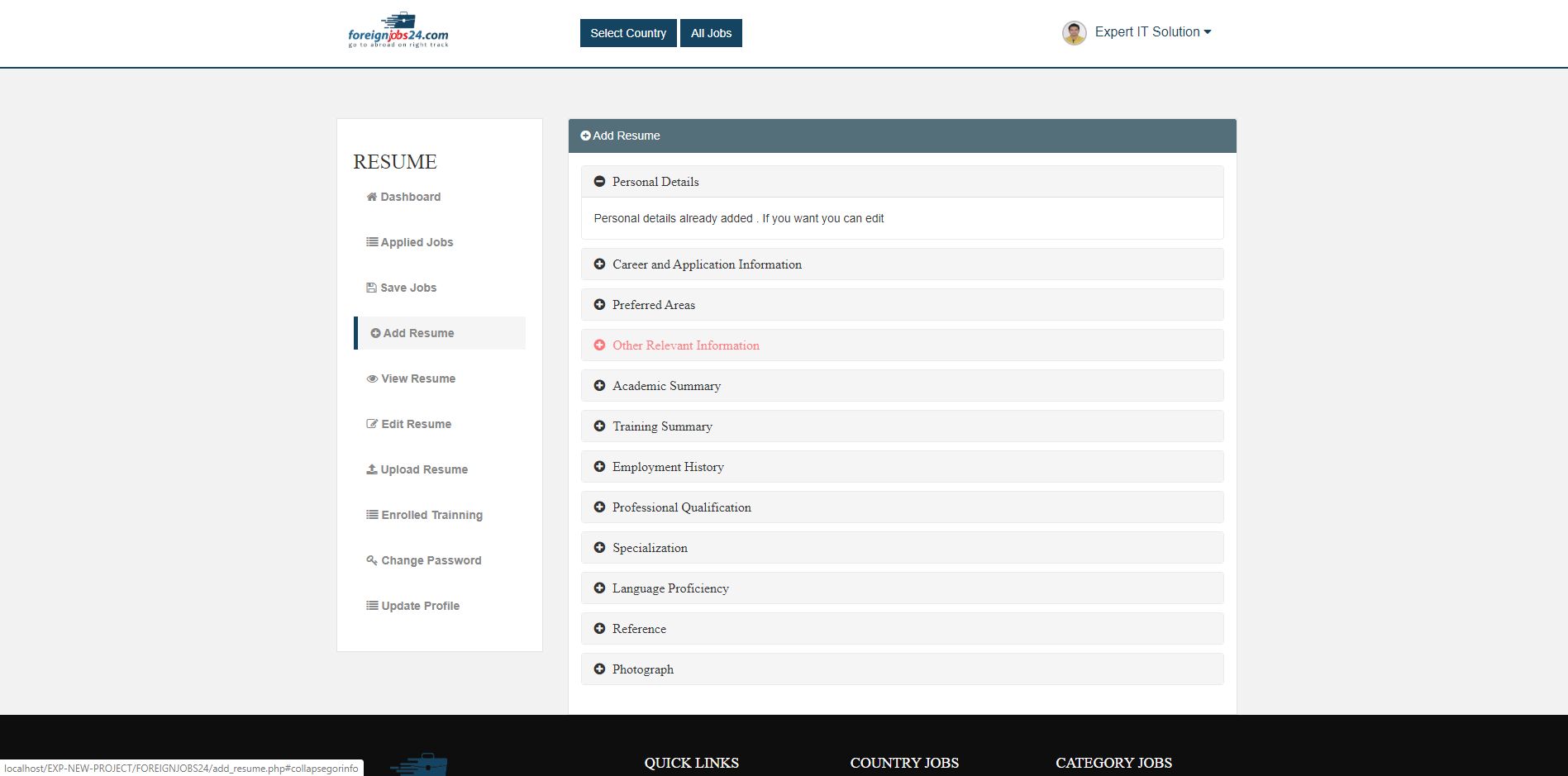This screenshot has width=1568, height=776.
Task: Click the pencil icon for Edit Resume
Action: tap(372, 424)
